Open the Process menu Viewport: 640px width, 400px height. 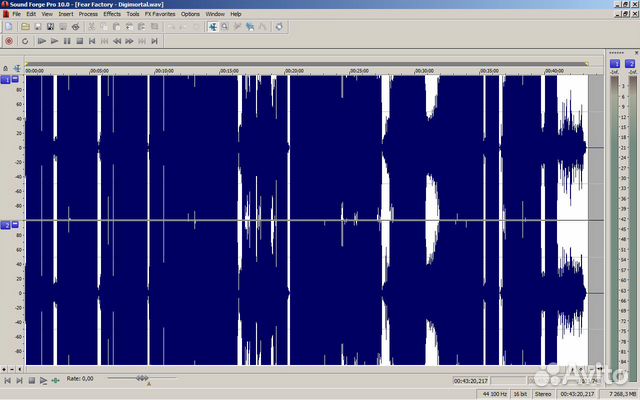coord(88,14)
